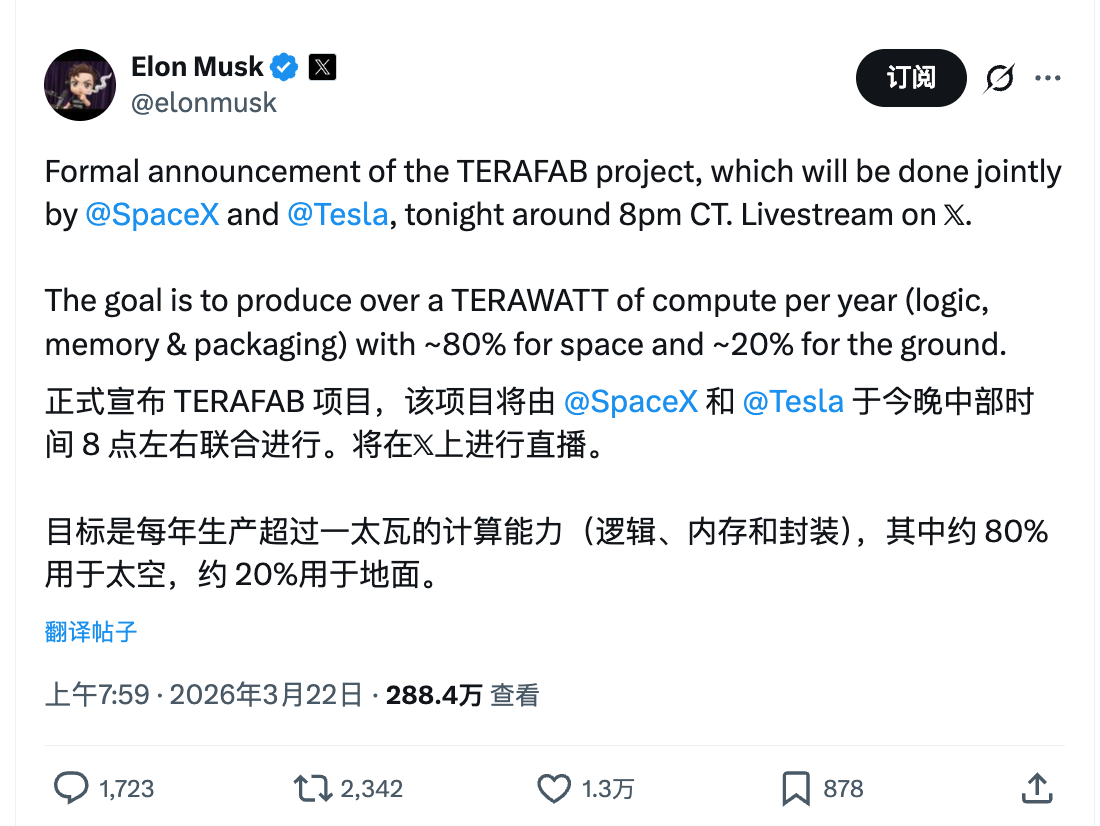1100x826 pixels.
Task: Click the like count showing 1.3万
Action: coord(604,789)
